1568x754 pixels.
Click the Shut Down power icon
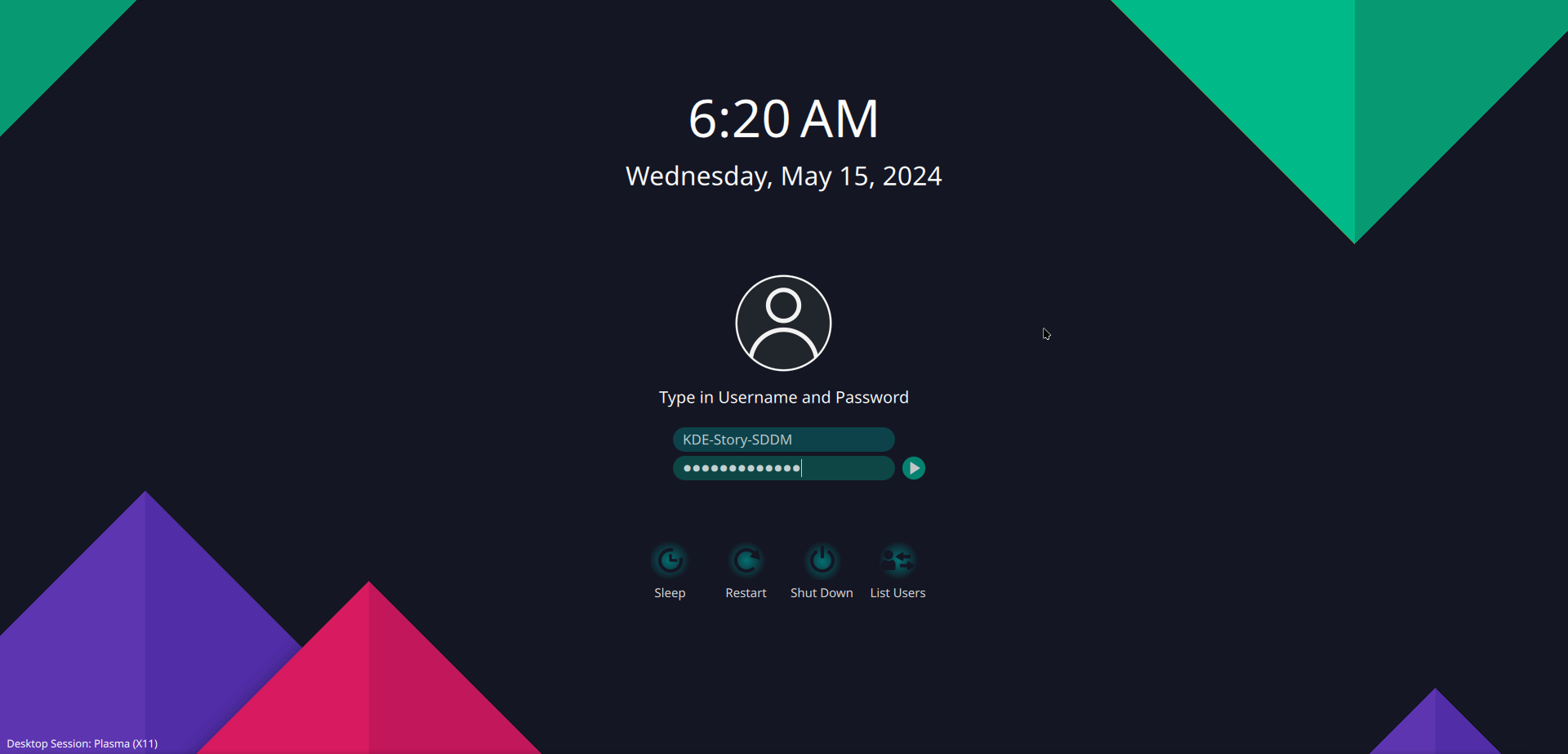pyautogui.click(x=822, y=560)
